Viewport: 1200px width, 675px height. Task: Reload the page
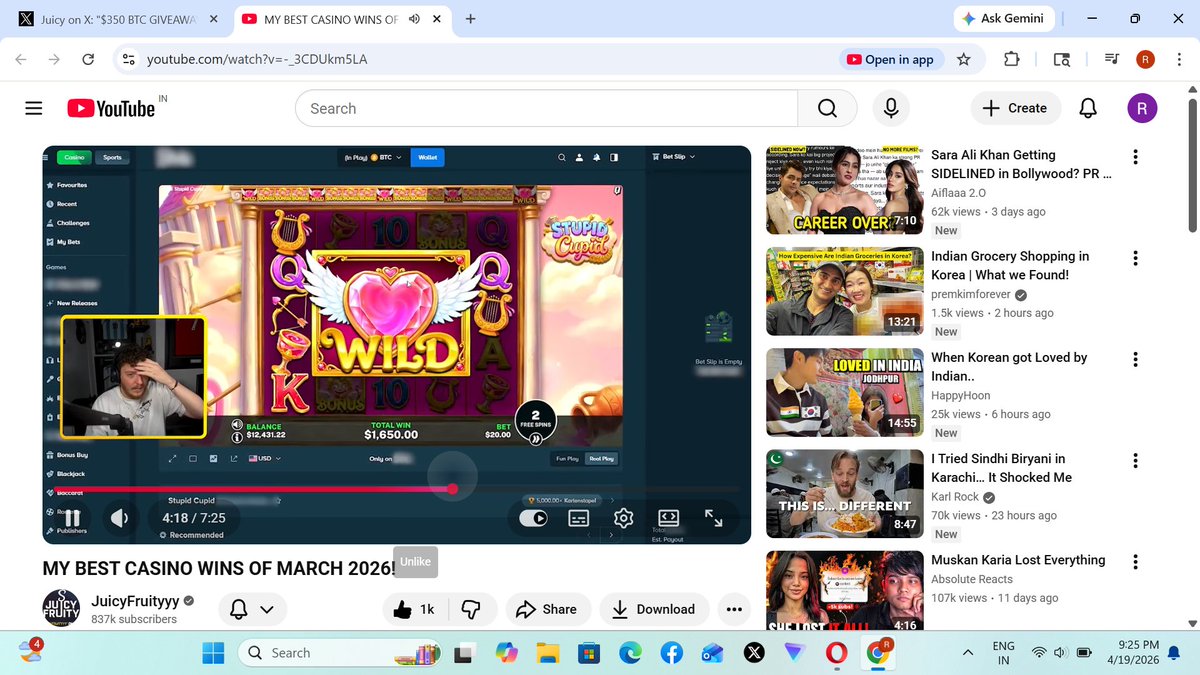click(88, 60)
